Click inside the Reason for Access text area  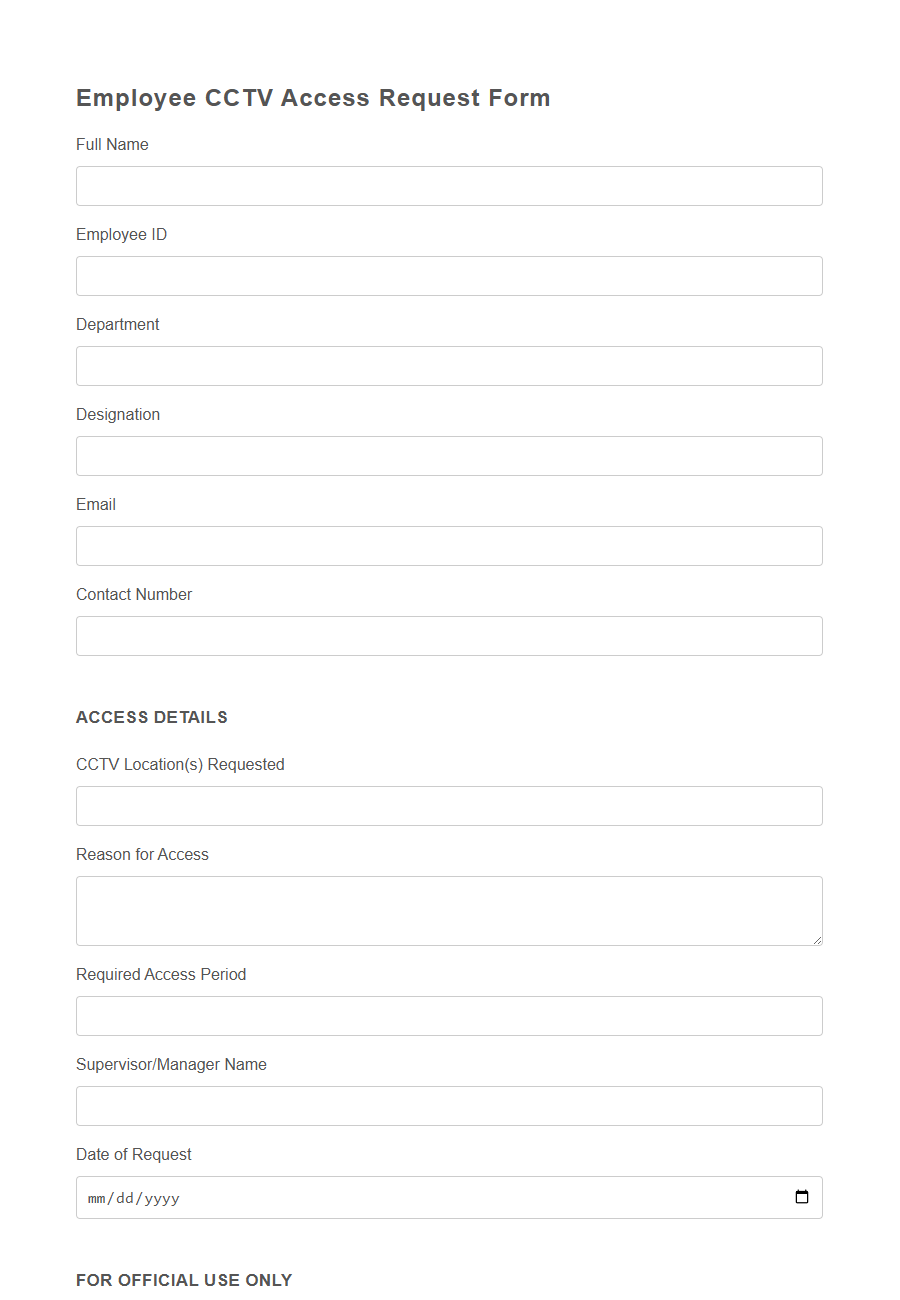[x=449, y=910]
